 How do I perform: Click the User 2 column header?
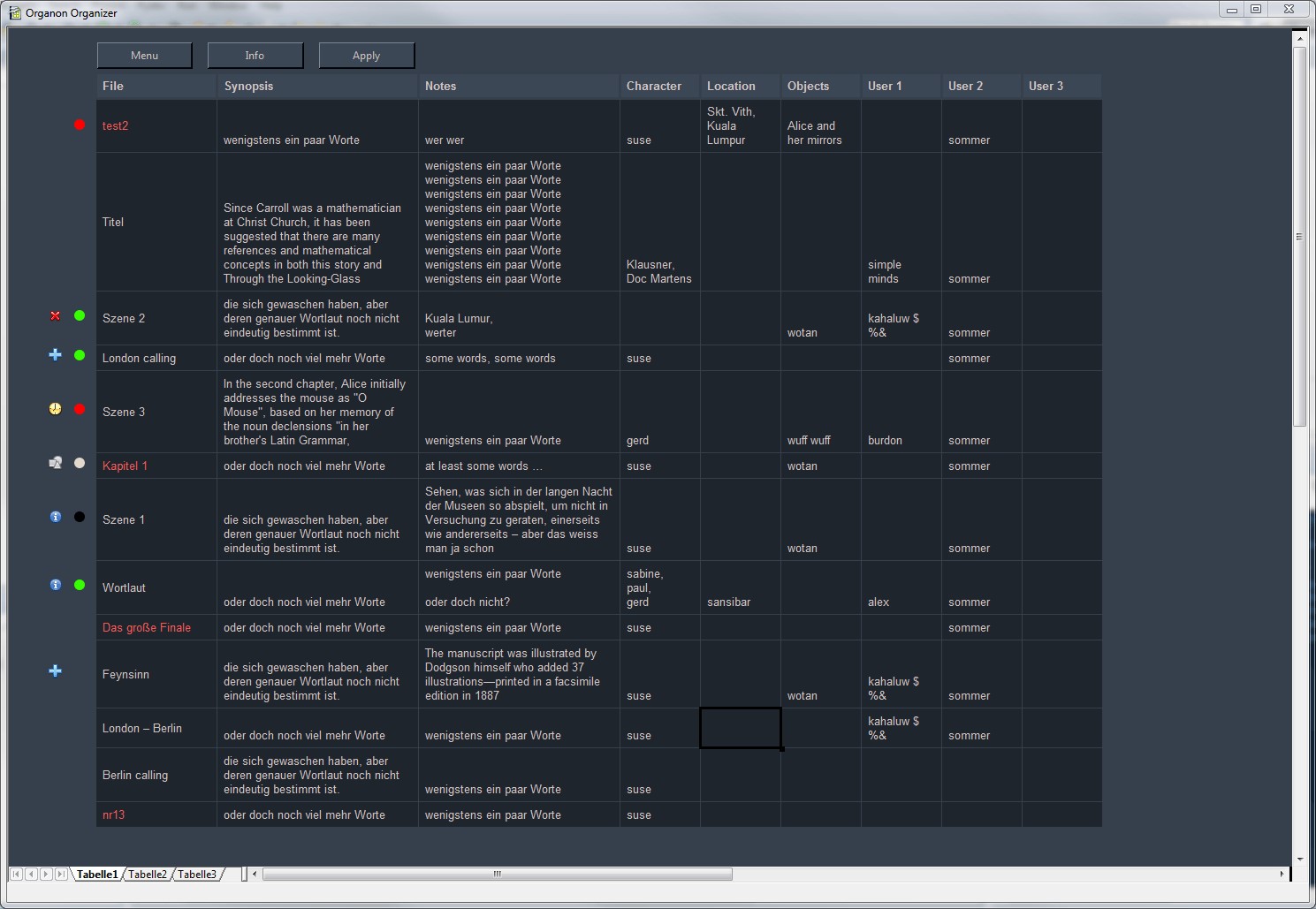click(982, 87)
